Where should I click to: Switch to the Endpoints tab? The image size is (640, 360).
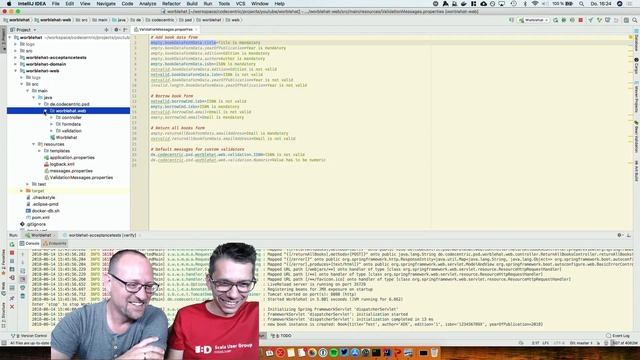tap(55, 244)
